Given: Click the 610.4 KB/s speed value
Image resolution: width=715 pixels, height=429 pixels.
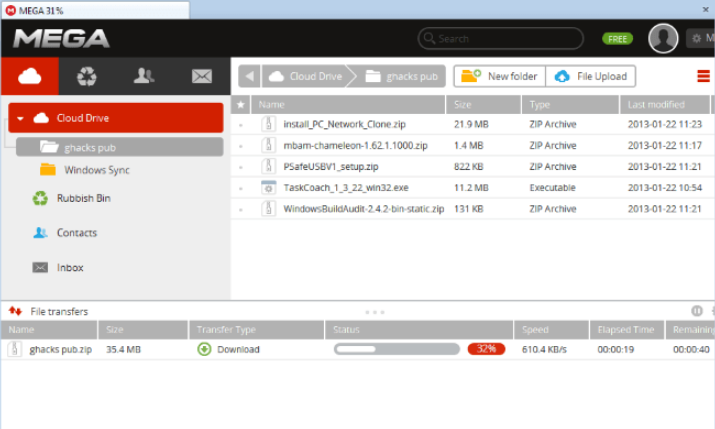Looking at the screenshot, I should pos(544,350).
